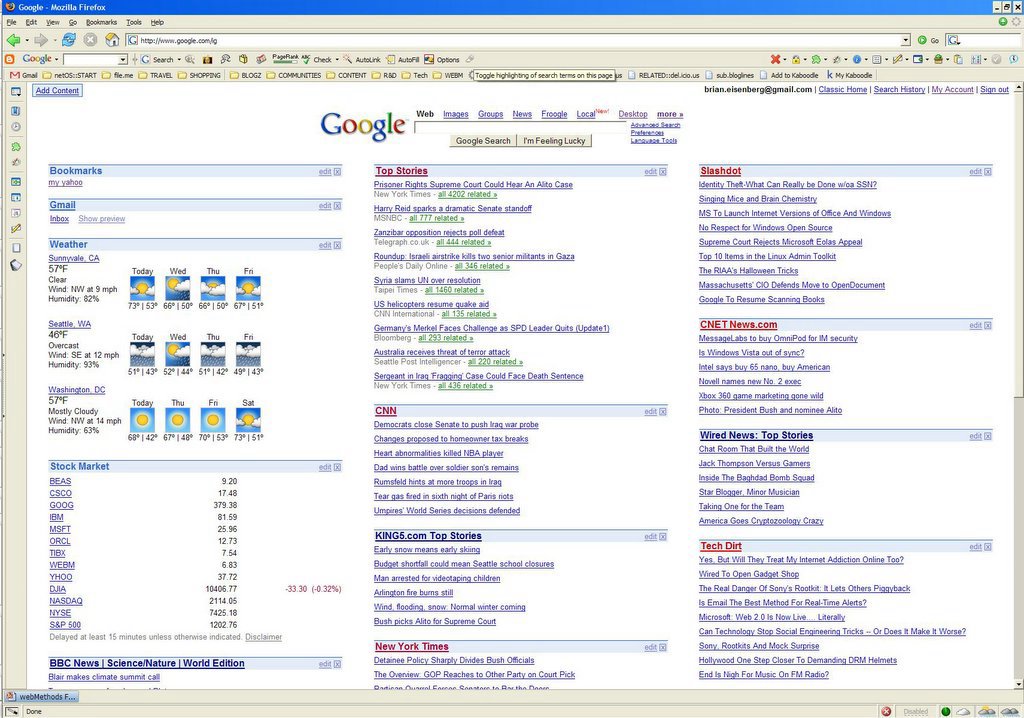1024x718 pixels.
Task: Click the Forward arrow navigation button
Action: [40, 41]
